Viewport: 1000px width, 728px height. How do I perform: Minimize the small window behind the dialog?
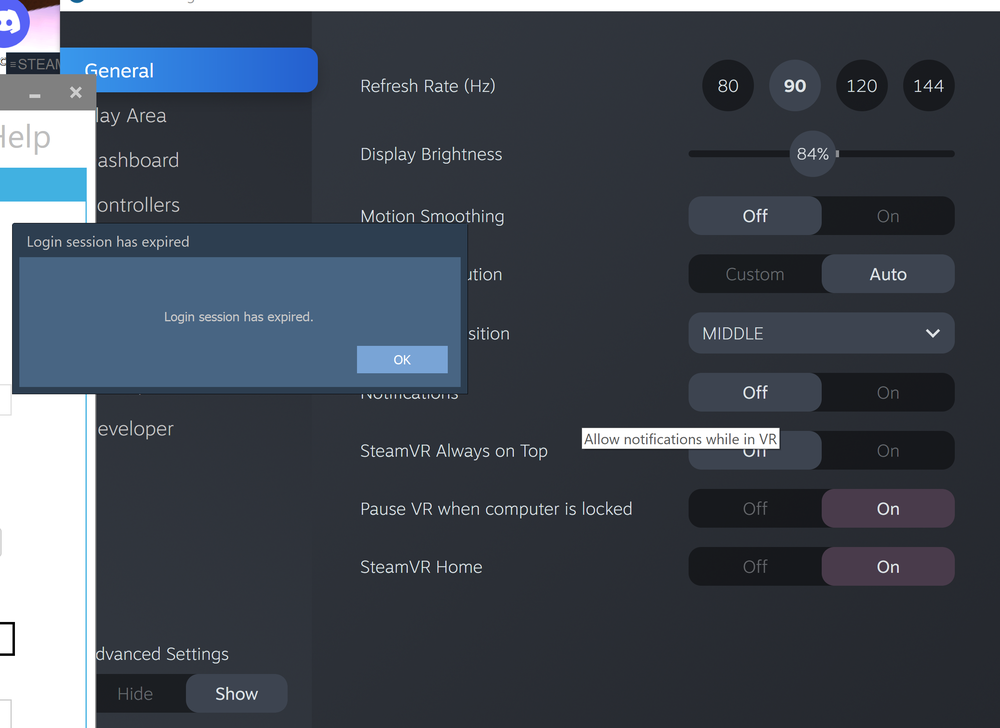tap(35, 96)
